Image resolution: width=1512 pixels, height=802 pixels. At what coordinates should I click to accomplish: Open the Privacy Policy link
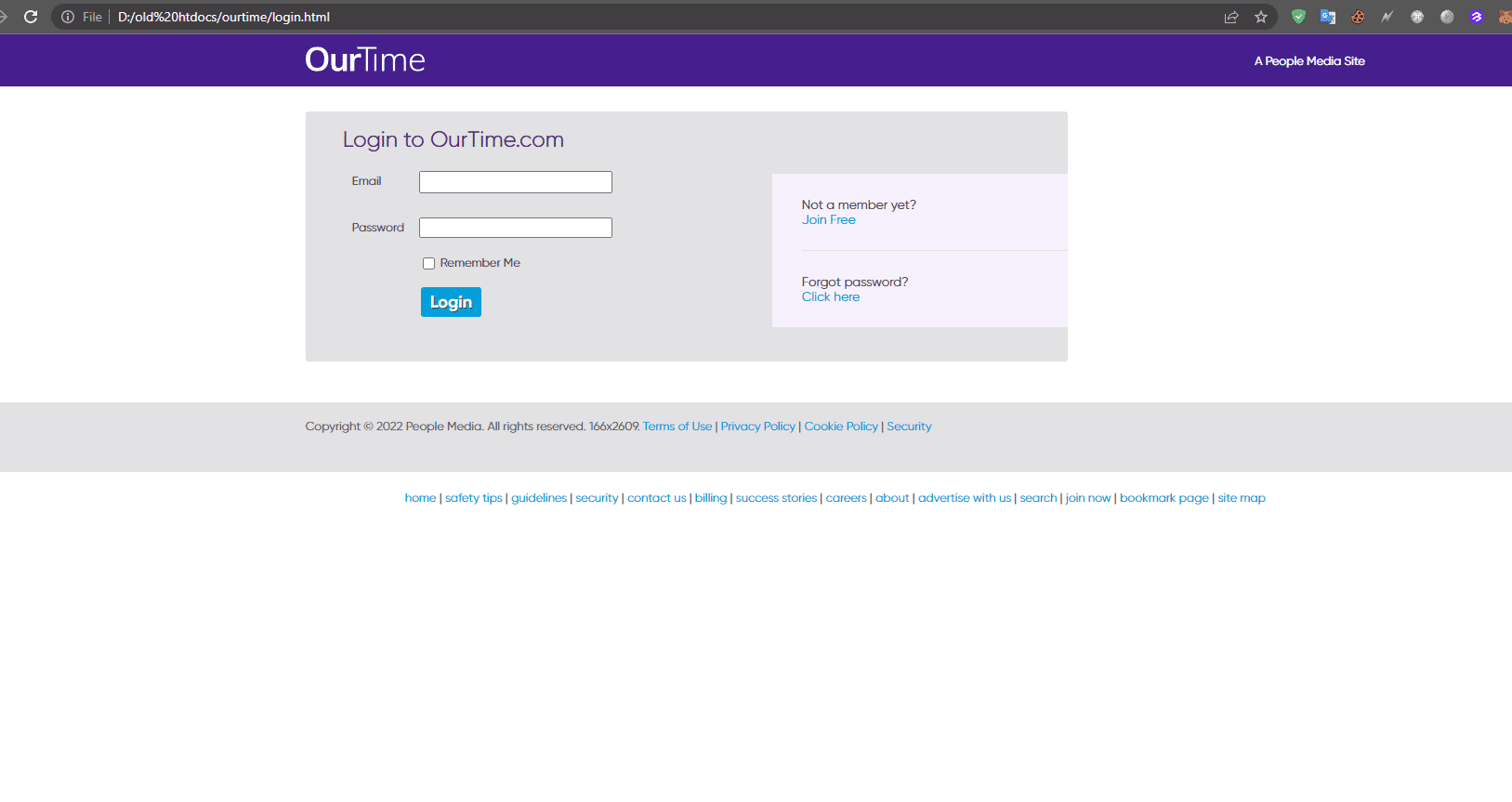click(758, 427)
